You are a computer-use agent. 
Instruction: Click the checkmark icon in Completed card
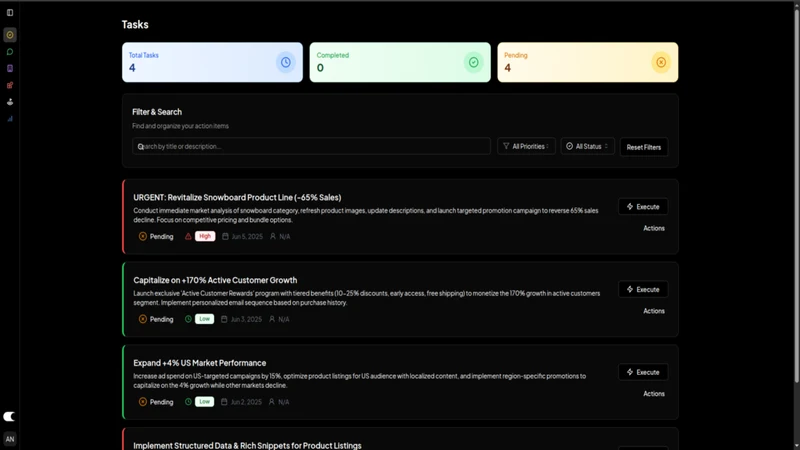473,62
